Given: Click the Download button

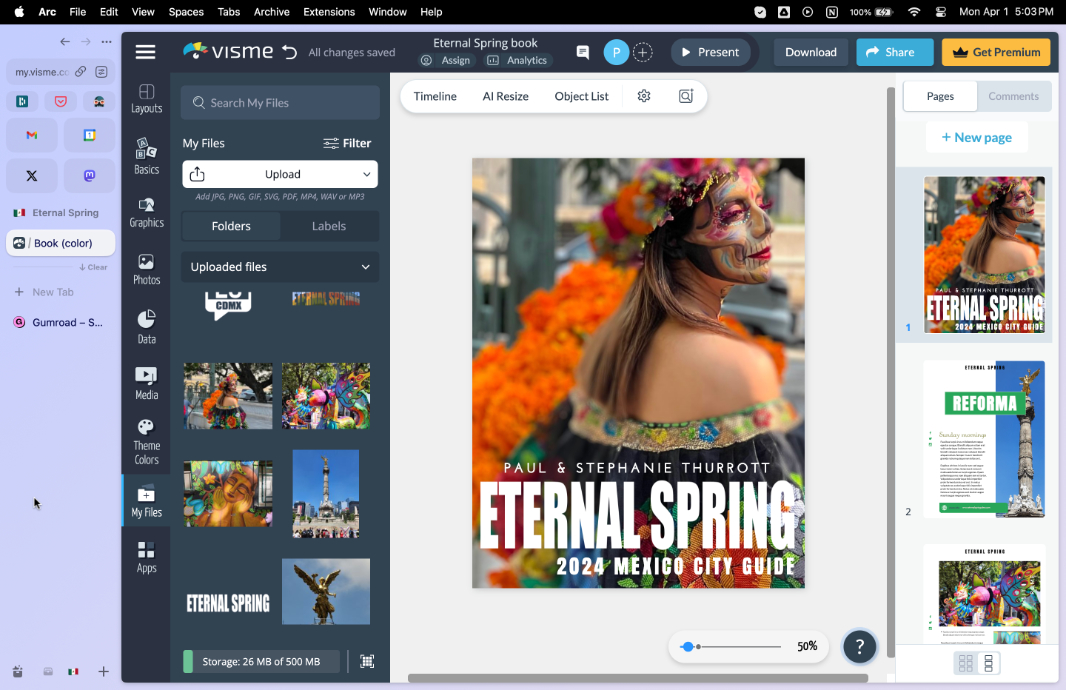Looking at the screenshot, I should click(810, 52).
